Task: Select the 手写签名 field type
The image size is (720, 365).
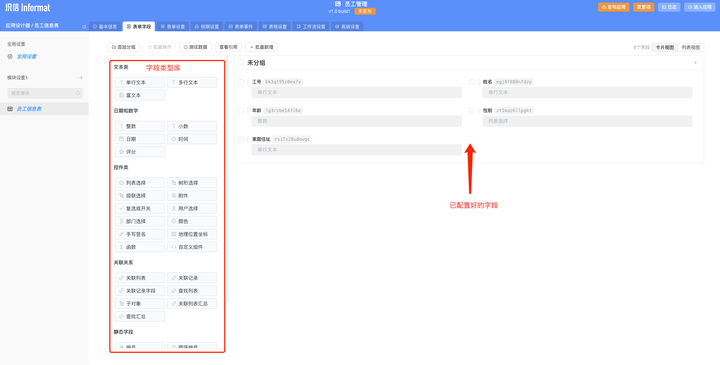Action: (x=140, y=234)
